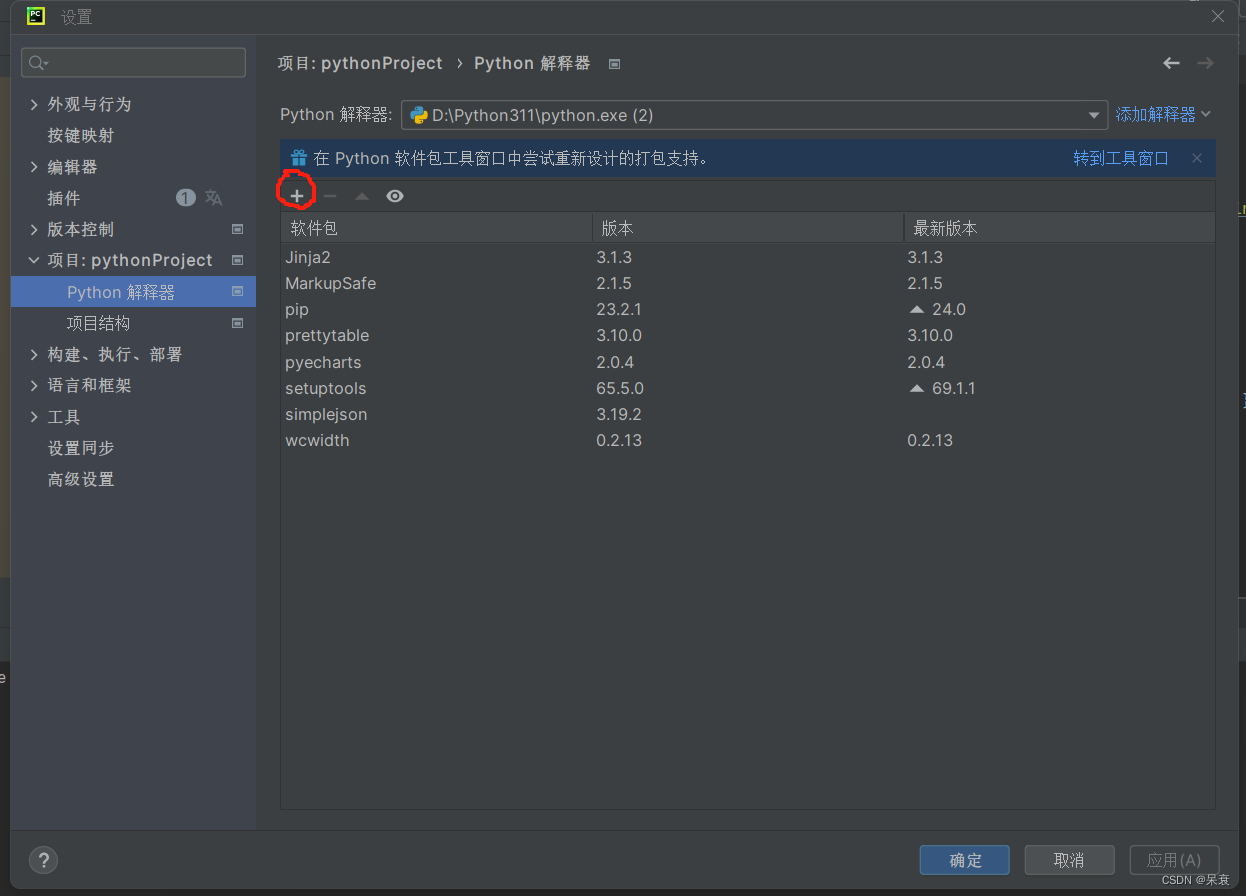Image resolution: width=1246 pixels, height=896 pixels.
Task: Click setuptools latest version 69.1.1
Action: tap(954, 388)
